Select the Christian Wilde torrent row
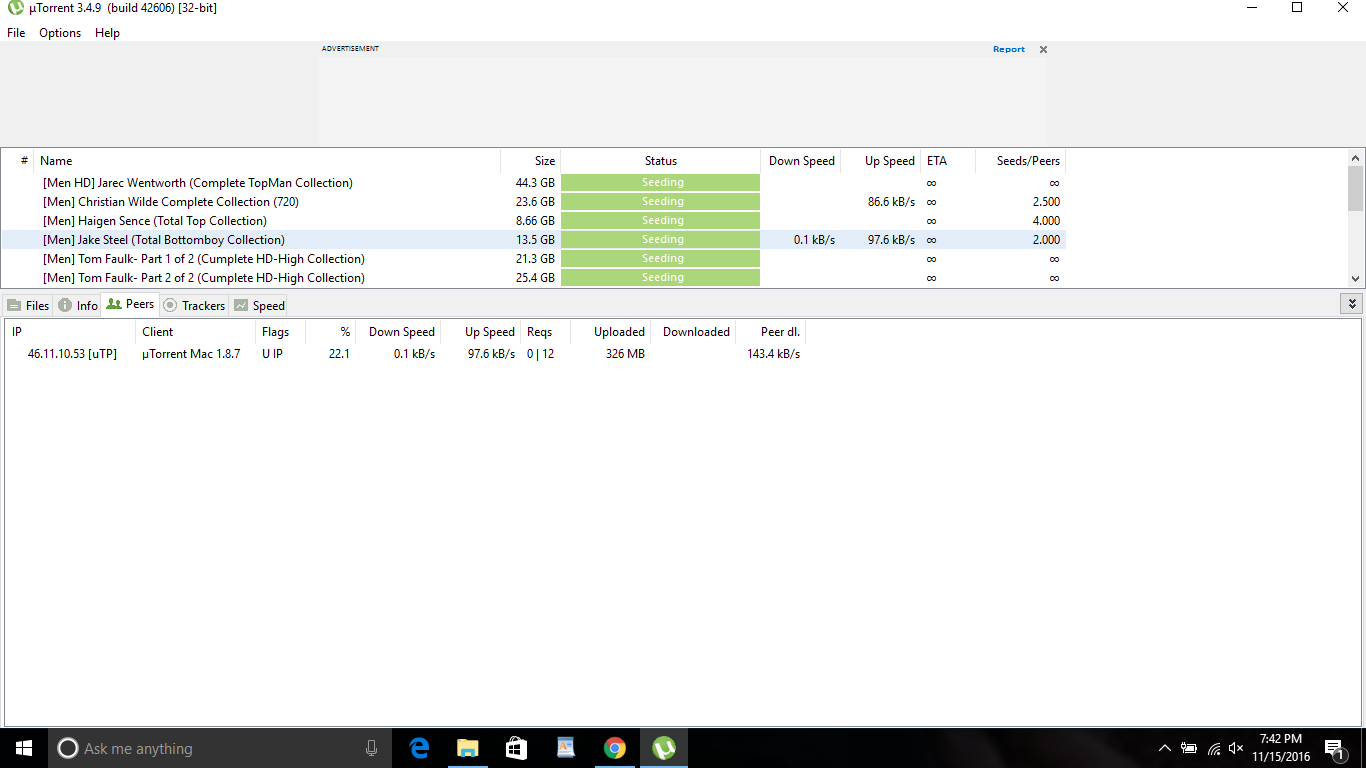Image resolution: width=1366 pixels, height=768 pixels. 170,202
